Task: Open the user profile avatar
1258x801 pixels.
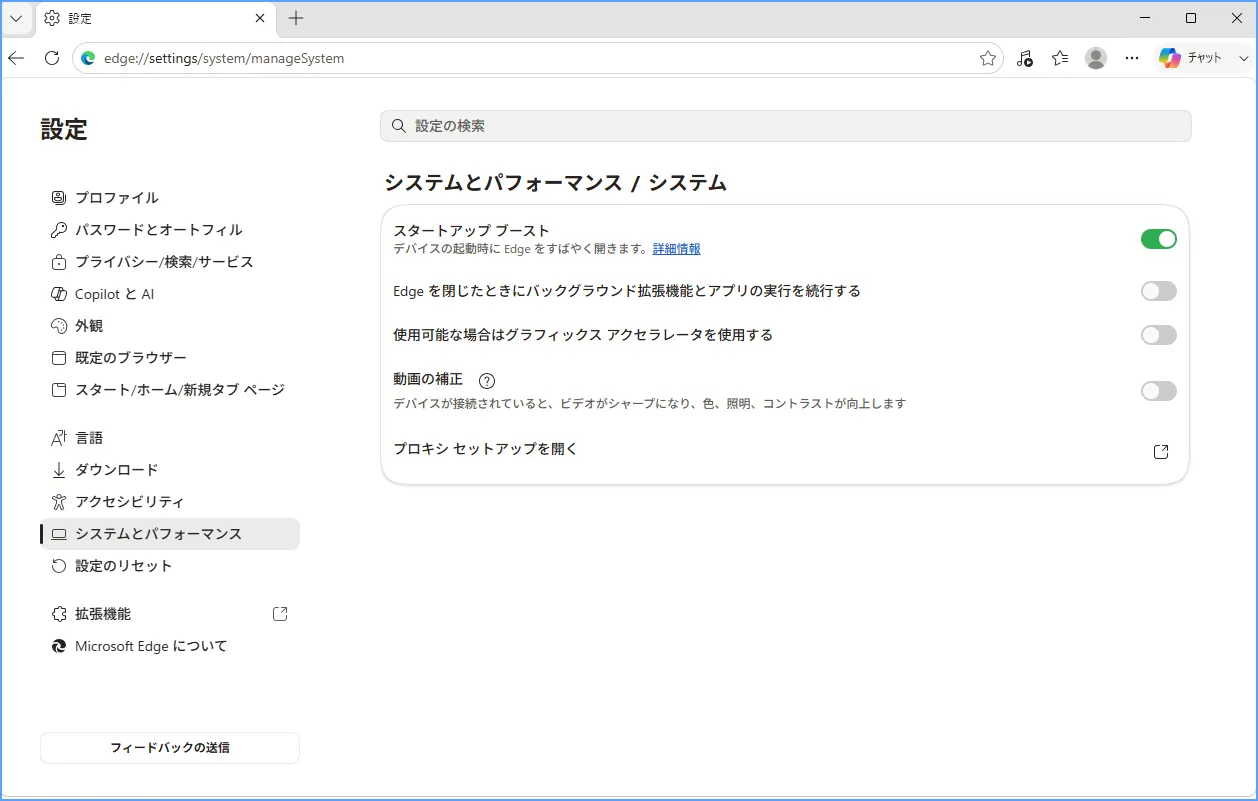Action: (x=1096, y=58)
